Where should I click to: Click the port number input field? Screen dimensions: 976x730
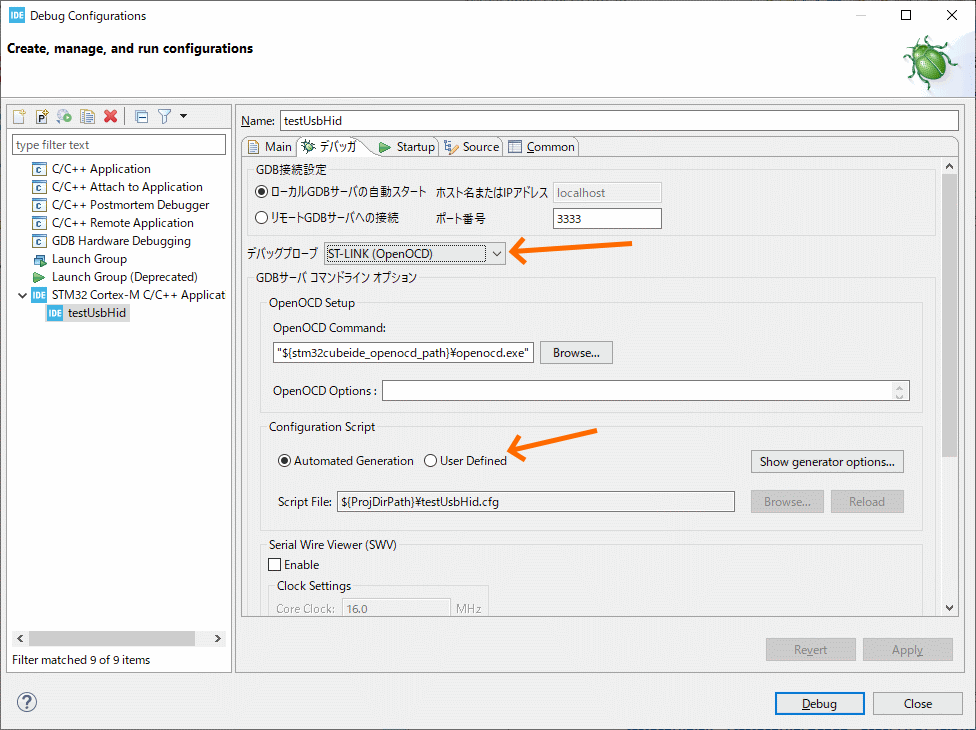point(606,218)
